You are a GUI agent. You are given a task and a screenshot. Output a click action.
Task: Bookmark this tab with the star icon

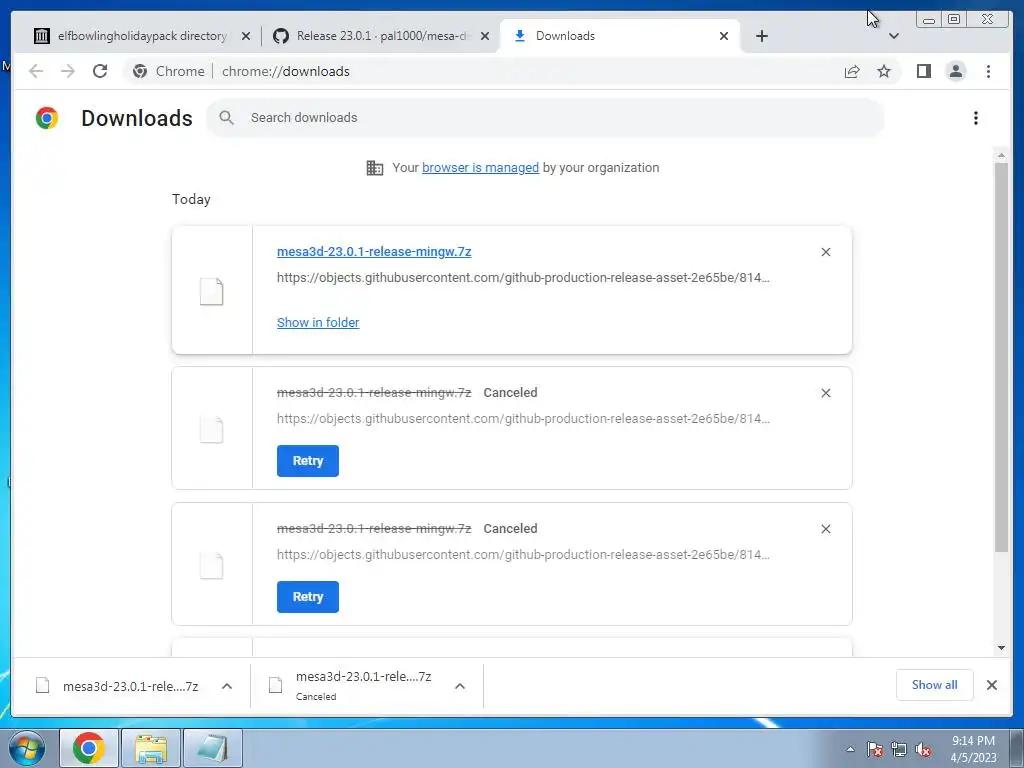[884, 71]
